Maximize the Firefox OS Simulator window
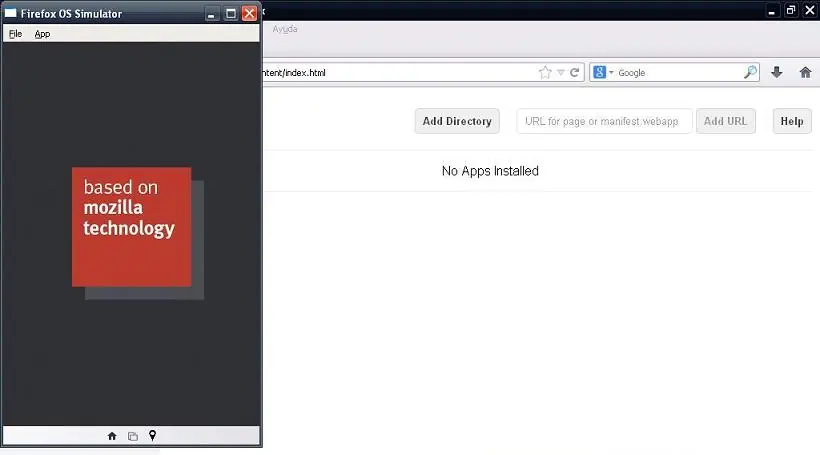This screenshot has width=820, height=455. pyautogui.click(x=231, y=14)
